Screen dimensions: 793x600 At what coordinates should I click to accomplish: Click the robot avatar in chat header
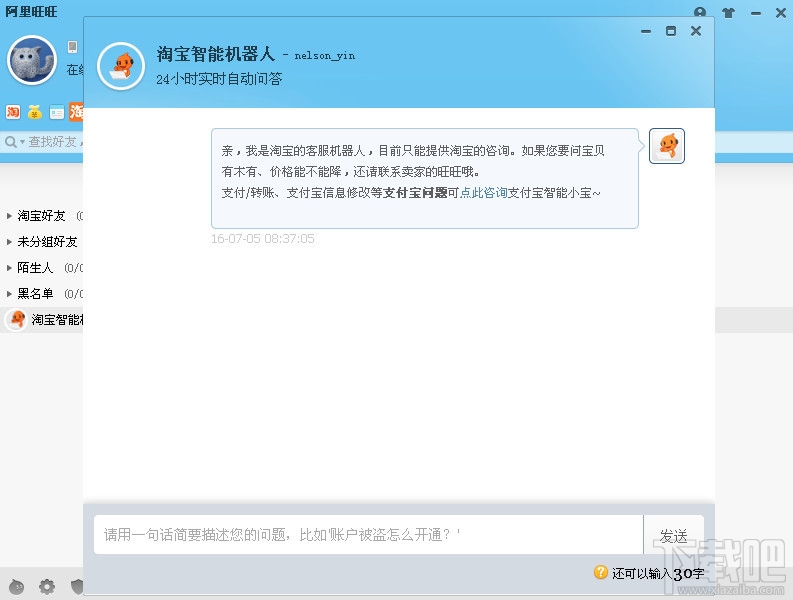[121, 66]
